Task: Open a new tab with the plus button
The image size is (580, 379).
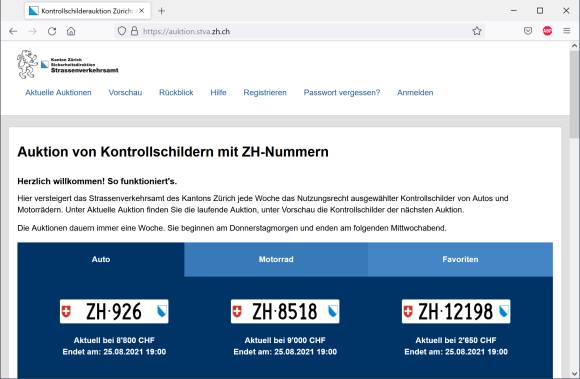Action: (161, 11)
